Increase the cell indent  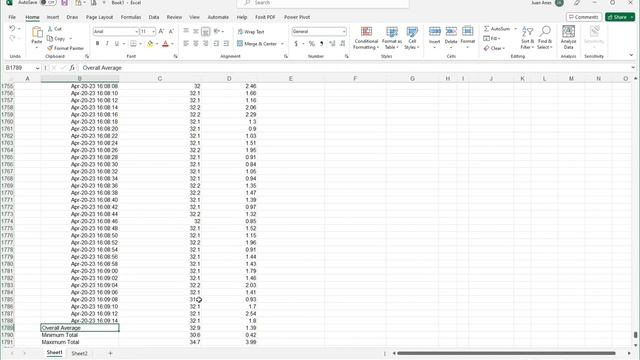click(x=226, y=44)
